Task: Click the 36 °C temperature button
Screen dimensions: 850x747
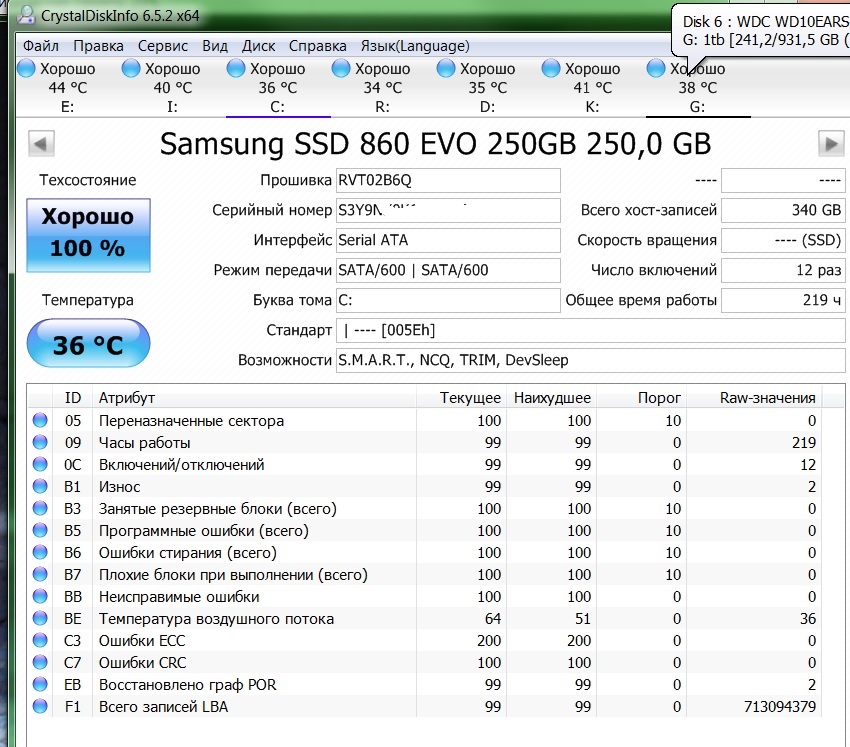Action: tap(88, 344)
